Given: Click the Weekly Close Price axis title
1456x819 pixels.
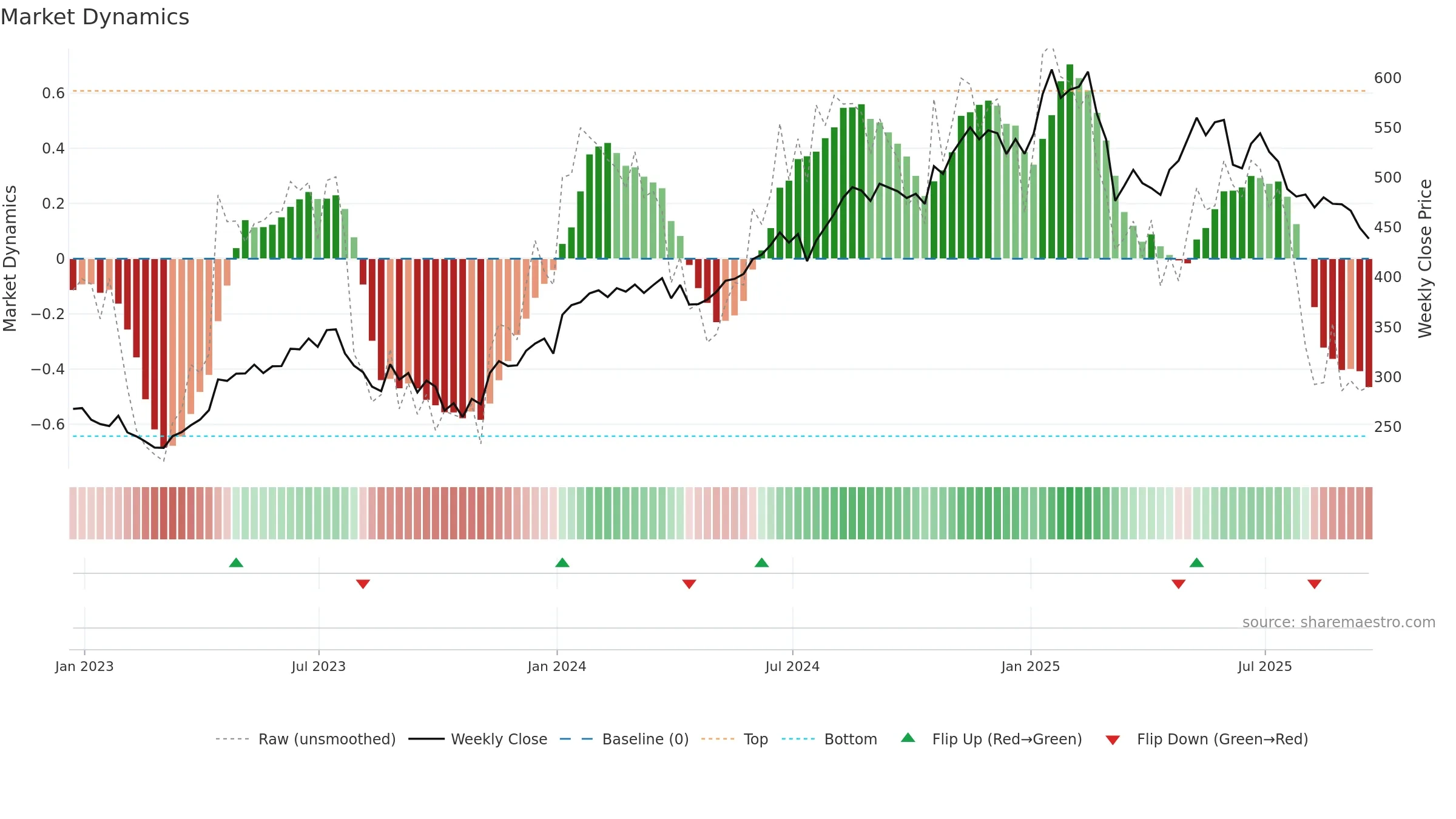Looking at the screenshot, I should coord(1425,258).
